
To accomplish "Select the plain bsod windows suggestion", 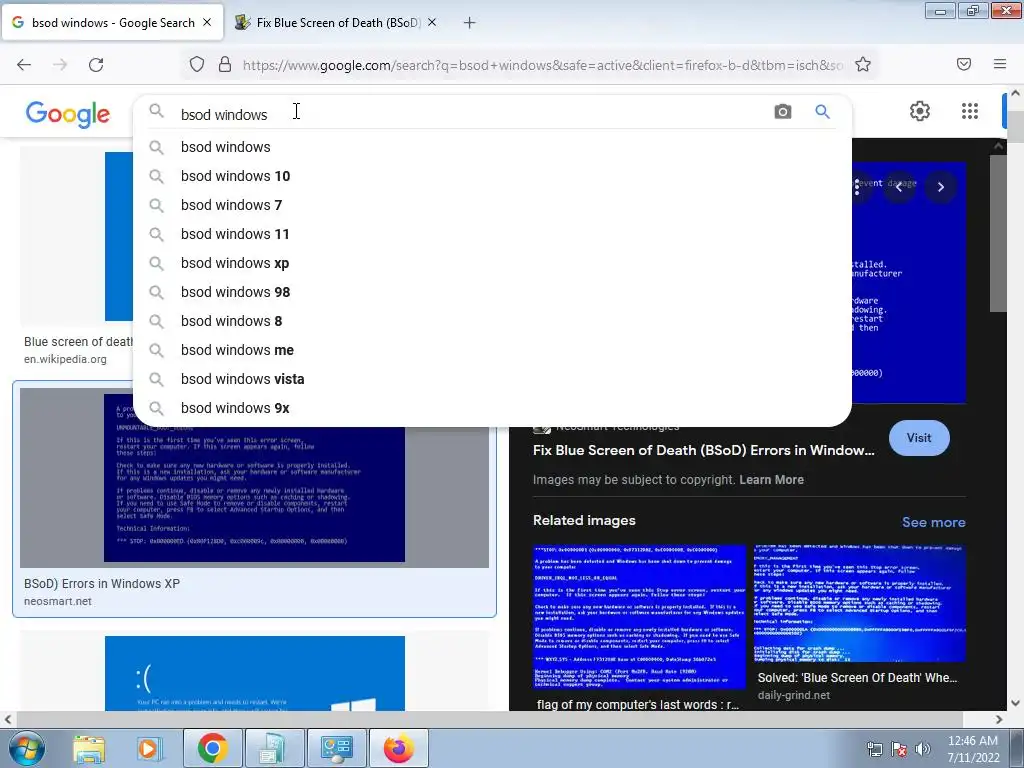I will pos(492,147).
